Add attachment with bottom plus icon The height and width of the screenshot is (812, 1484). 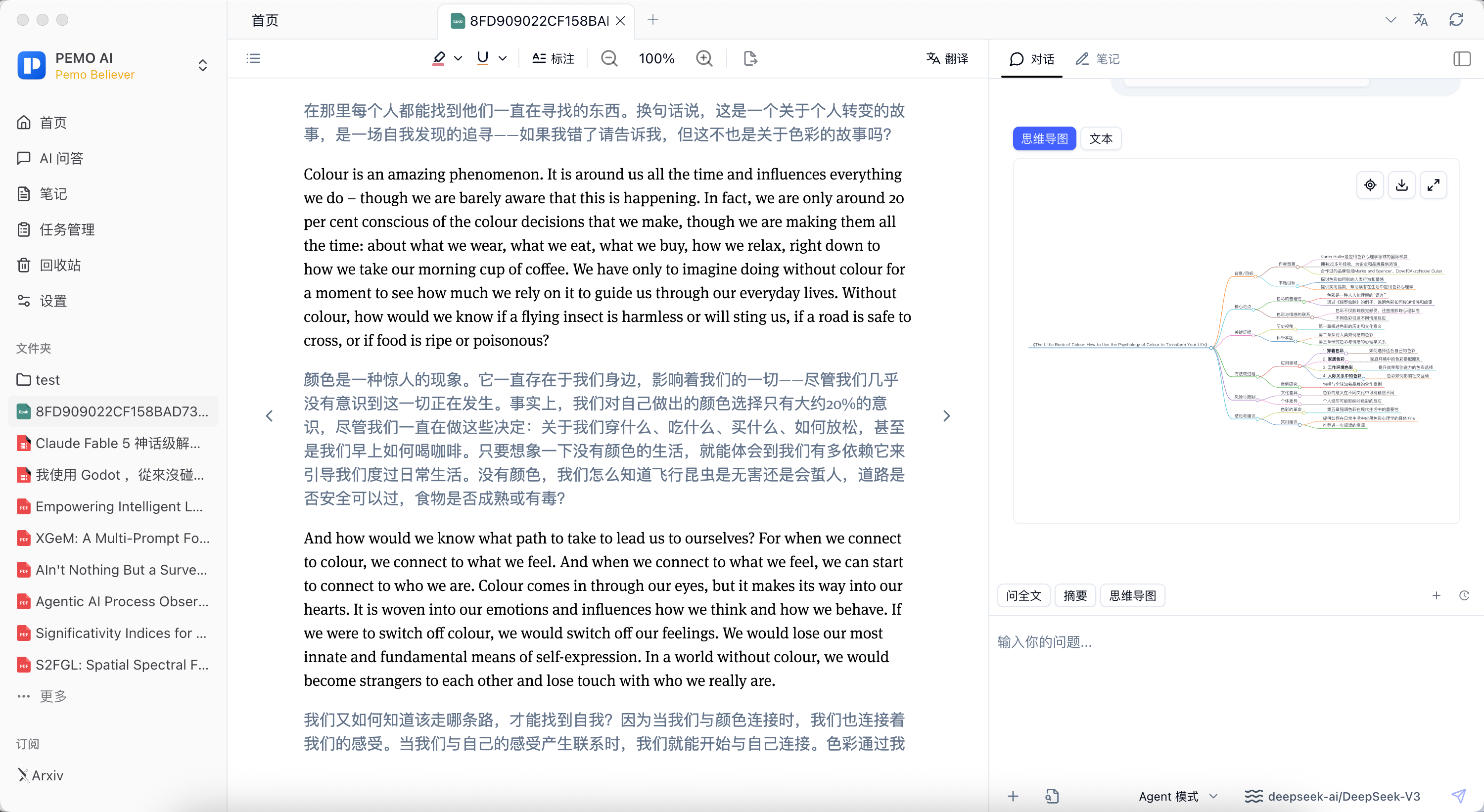coord(1013,797)
